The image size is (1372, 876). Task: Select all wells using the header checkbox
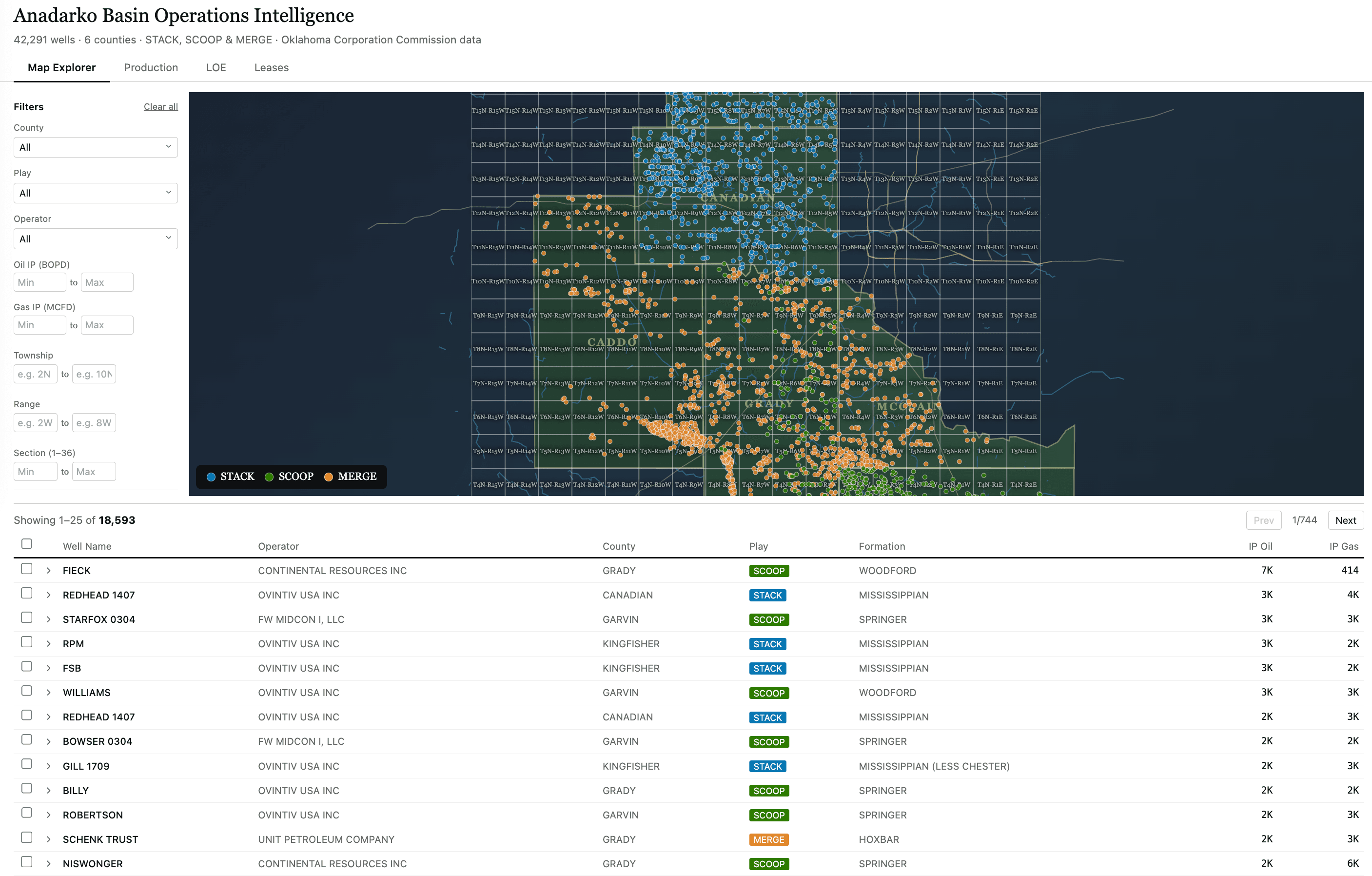point(26,544)
